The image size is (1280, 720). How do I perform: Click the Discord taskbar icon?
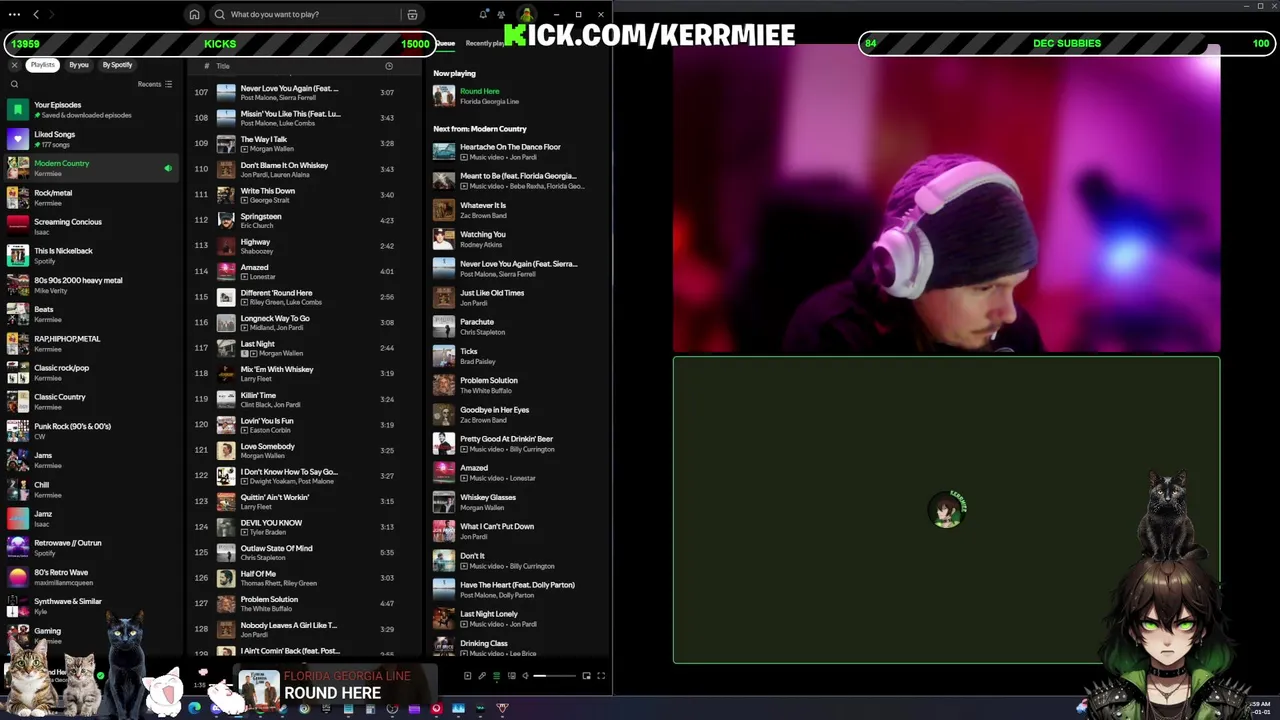point(215,708)
